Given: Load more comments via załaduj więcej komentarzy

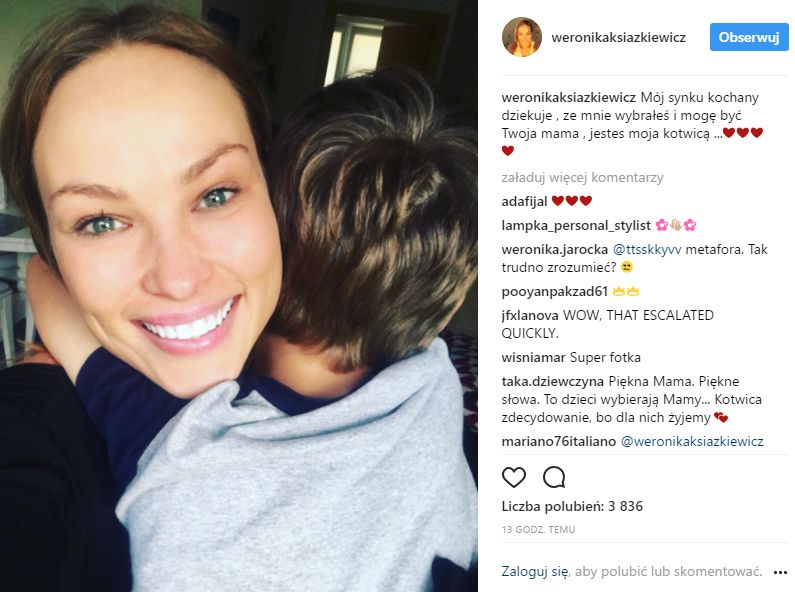Looking at the screenshot, I should pos(582,178).
